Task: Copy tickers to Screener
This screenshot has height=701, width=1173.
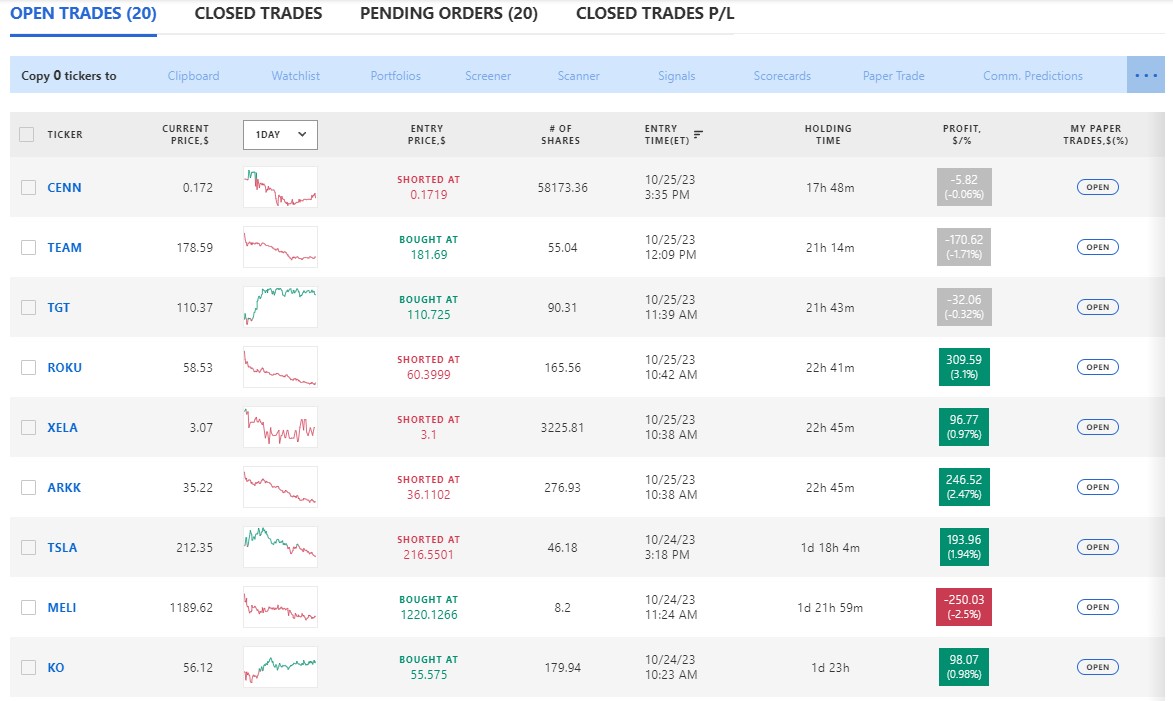Action: [488, 76]
